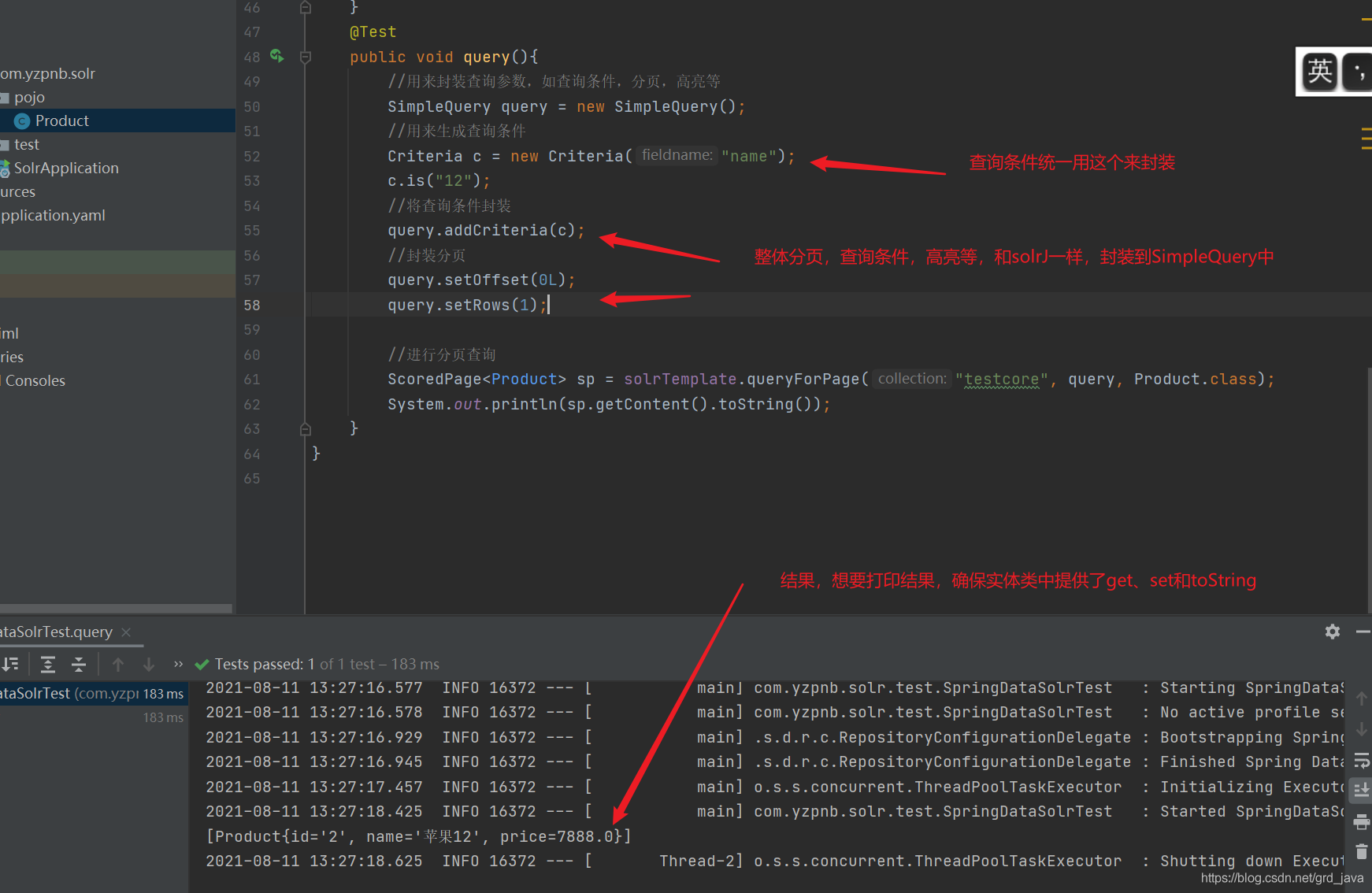Open the pojo package folder

click(x=29, y=97)
